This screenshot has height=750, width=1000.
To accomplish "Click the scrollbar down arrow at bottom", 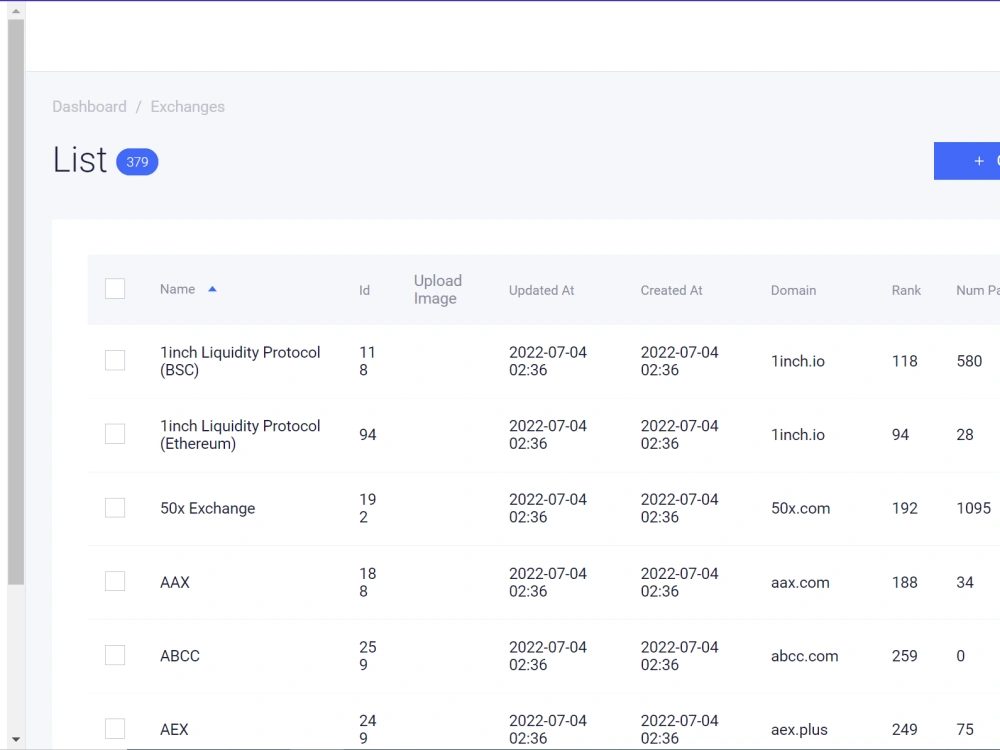I will click(x=16, y=739).
